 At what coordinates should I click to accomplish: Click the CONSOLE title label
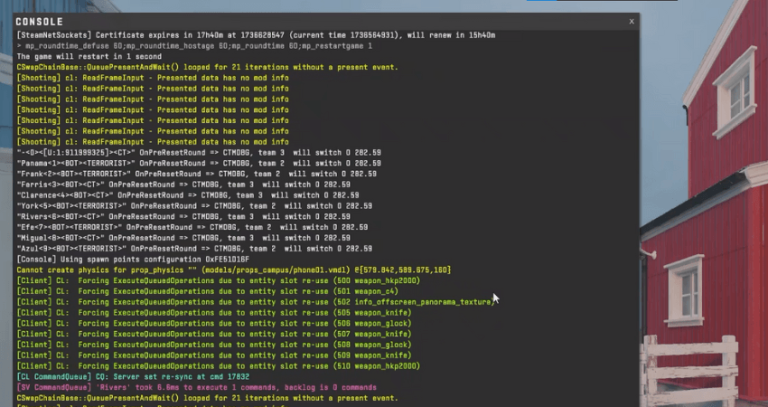[39, 21]
